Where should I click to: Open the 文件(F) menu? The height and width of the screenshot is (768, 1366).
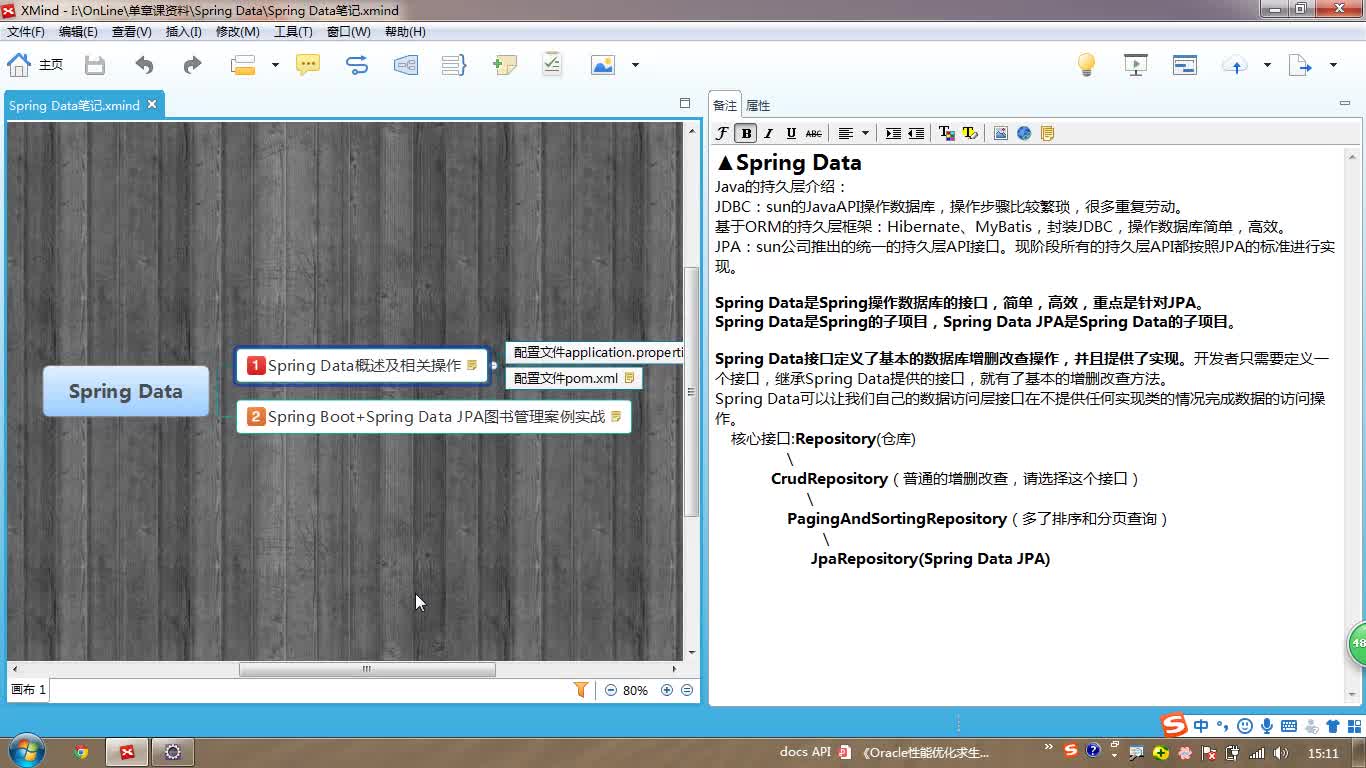pos(26,32)
